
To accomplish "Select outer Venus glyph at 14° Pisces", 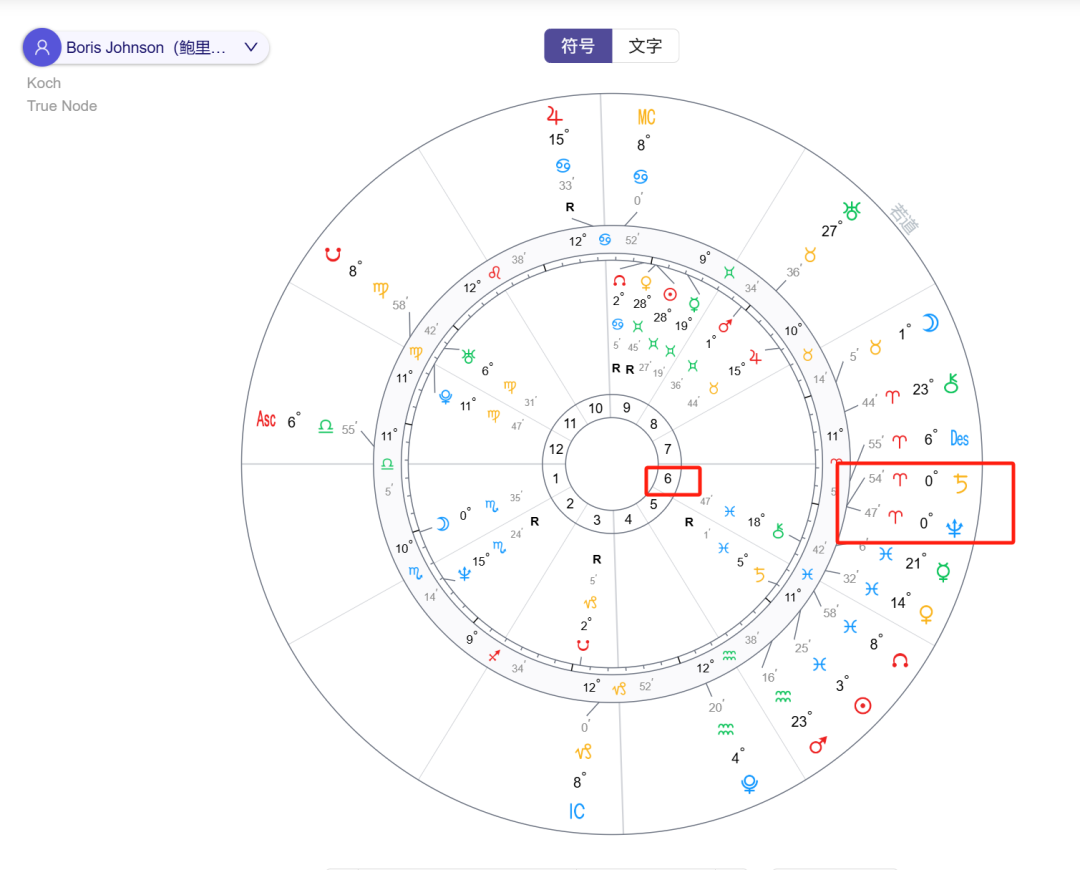I will [926, 614].
